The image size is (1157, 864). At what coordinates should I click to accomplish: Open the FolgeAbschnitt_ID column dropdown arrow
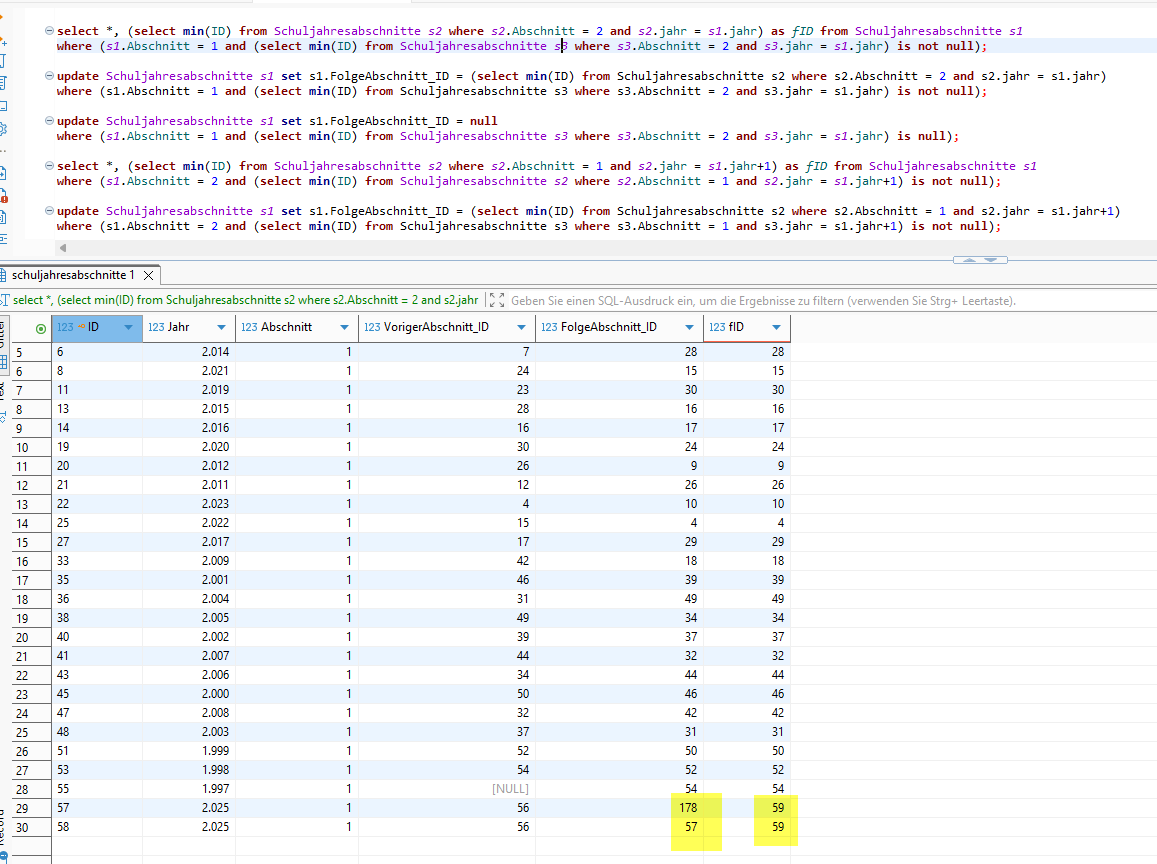[689, 327]
